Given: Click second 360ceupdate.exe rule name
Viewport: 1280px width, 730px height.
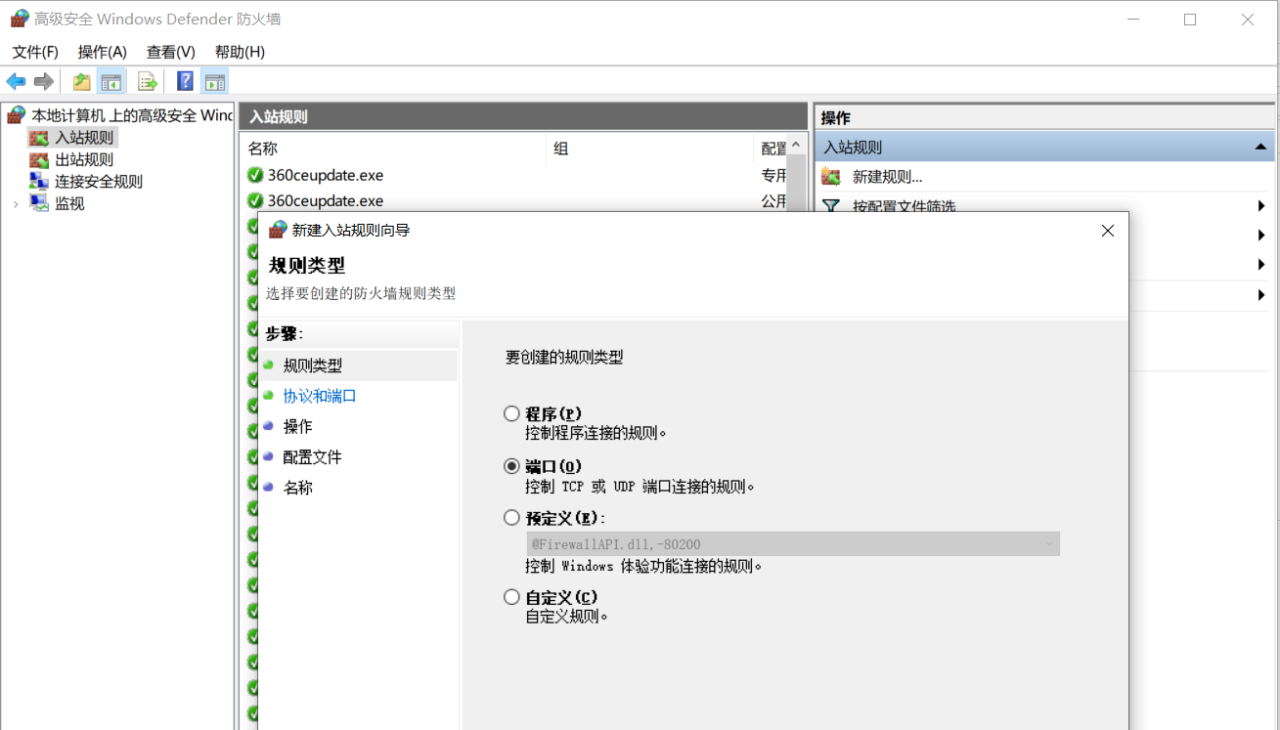Looking at the screenshot, I should pos(325,201).
